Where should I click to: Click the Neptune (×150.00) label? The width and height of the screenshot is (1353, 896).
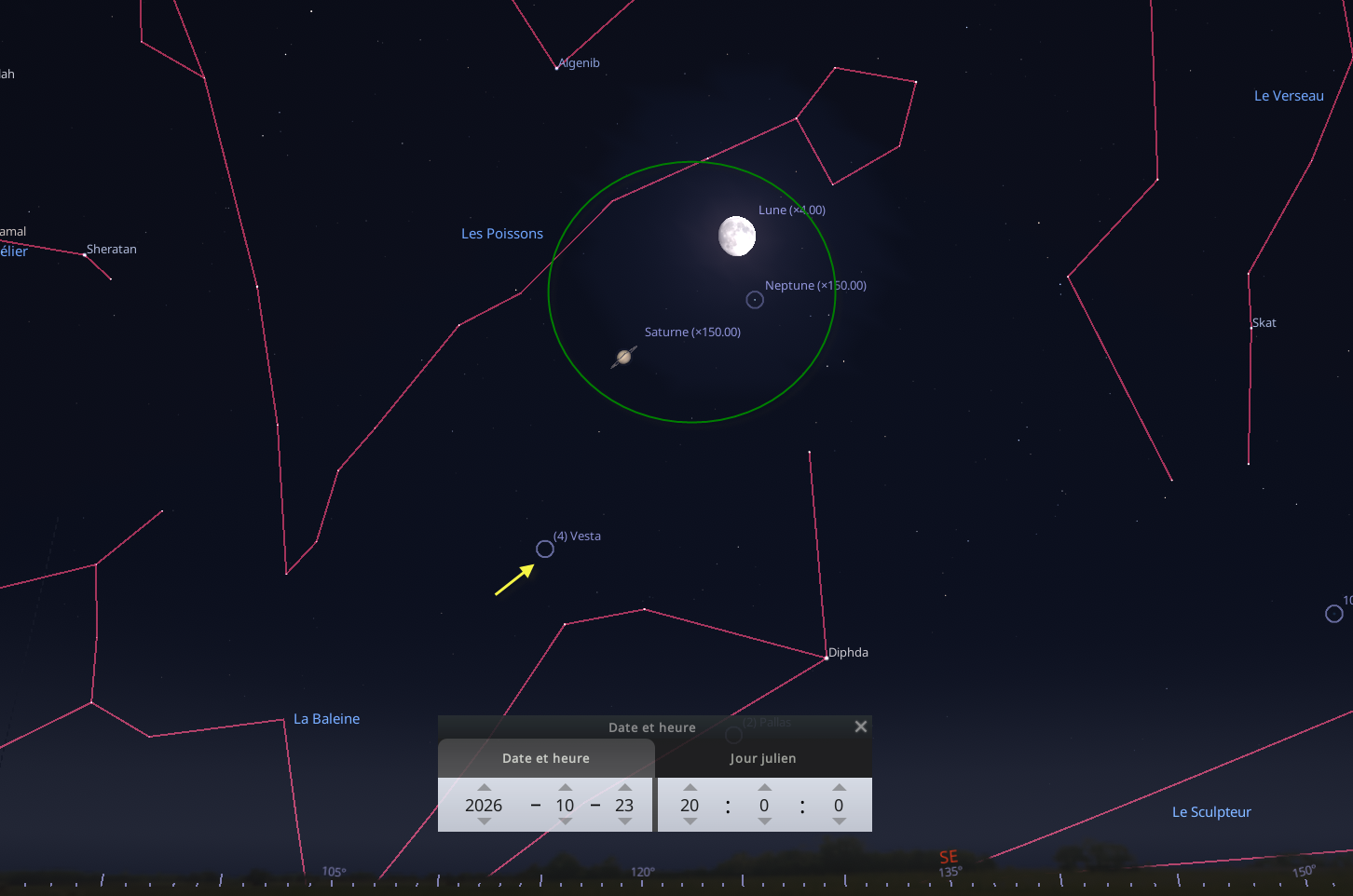(x=815, y=286)
